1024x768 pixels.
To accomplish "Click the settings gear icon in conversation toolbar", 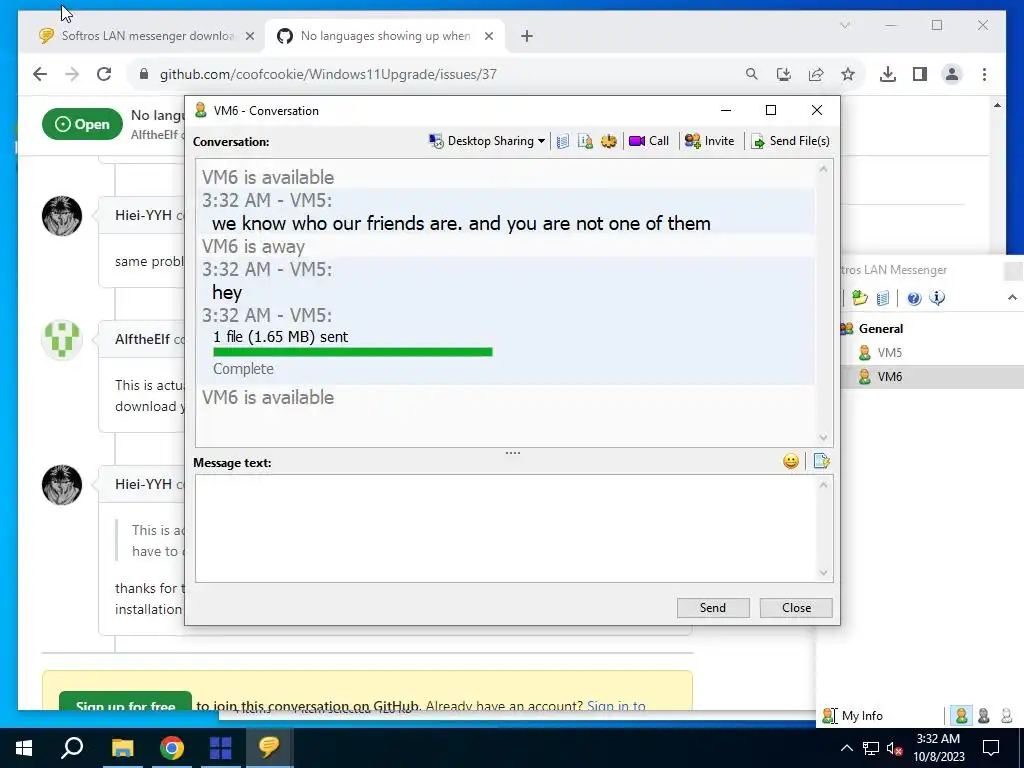I will pos(609,141).
